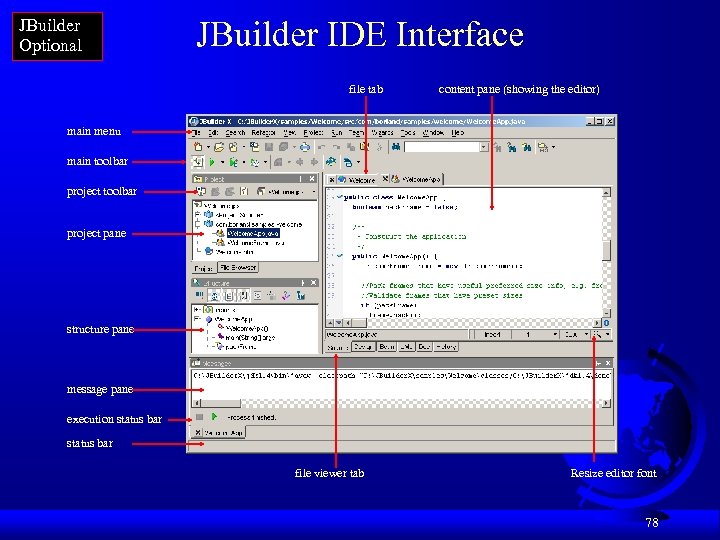Viewport: 720px width, 540px height.
Task: Select the Source viewer tab
Action: click(338, 348)
